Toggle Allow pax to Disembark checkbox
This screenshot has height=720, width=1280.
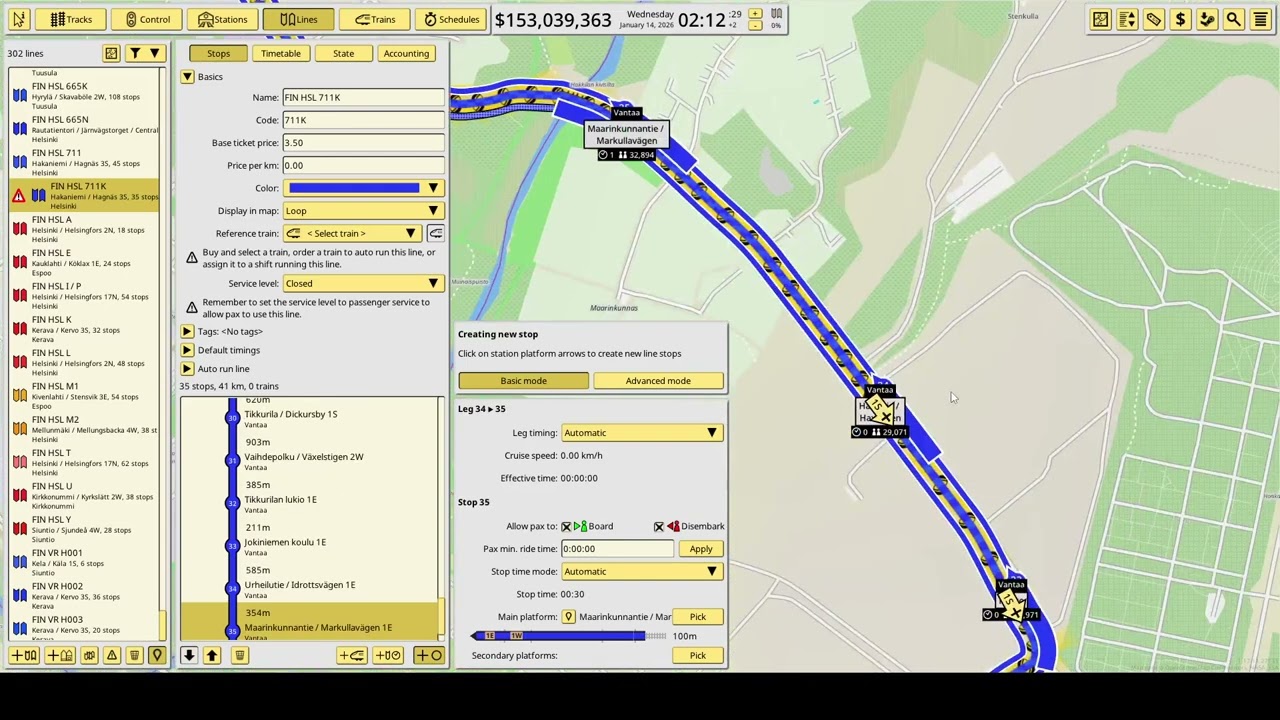tap(659, 526)
